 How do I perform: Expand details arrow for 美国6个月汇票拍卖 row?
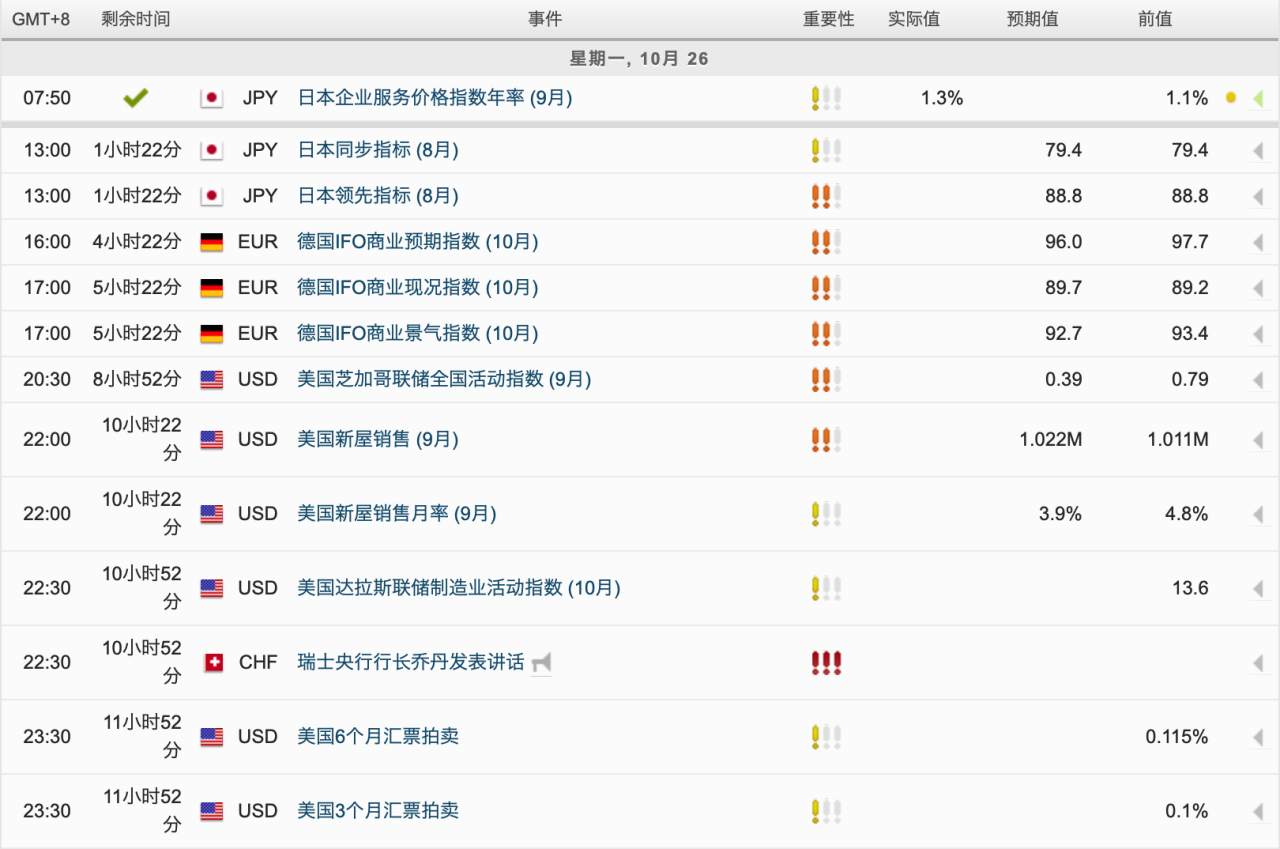(1258, 738)
